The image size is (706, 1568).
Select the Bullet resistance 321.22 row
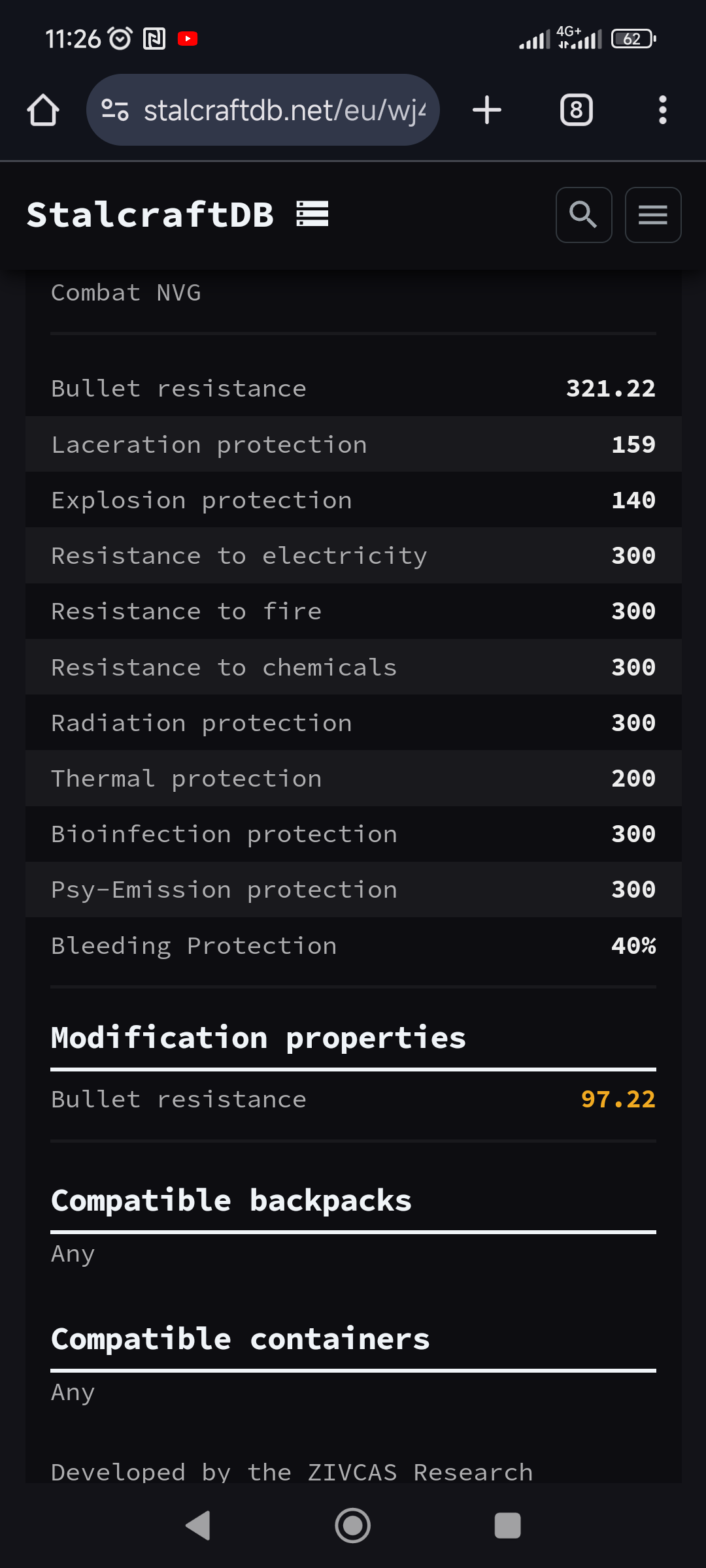pos(353,389)
